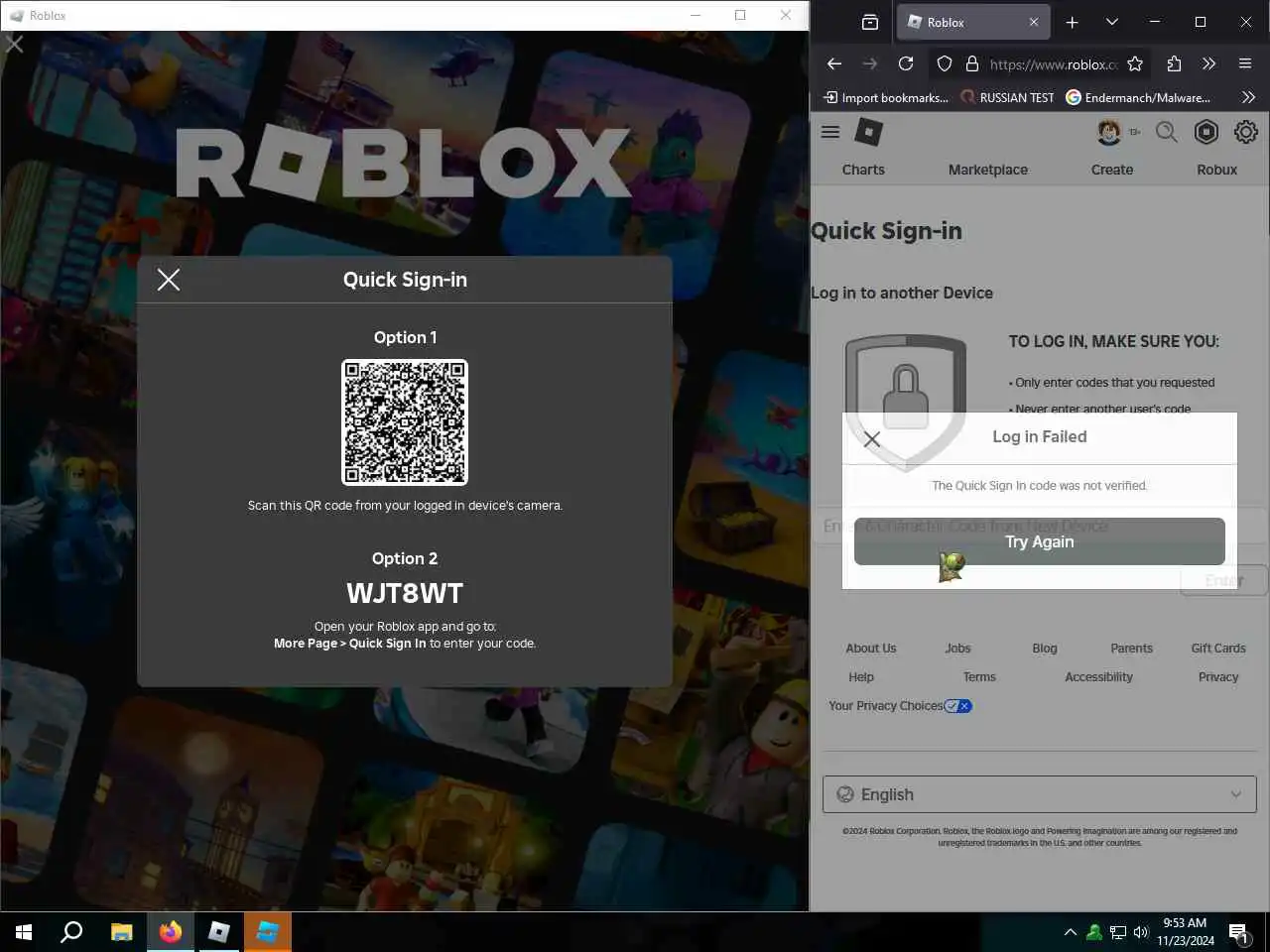Go to the Marketplace tab
1270x952 pixels.
(988, 170)
